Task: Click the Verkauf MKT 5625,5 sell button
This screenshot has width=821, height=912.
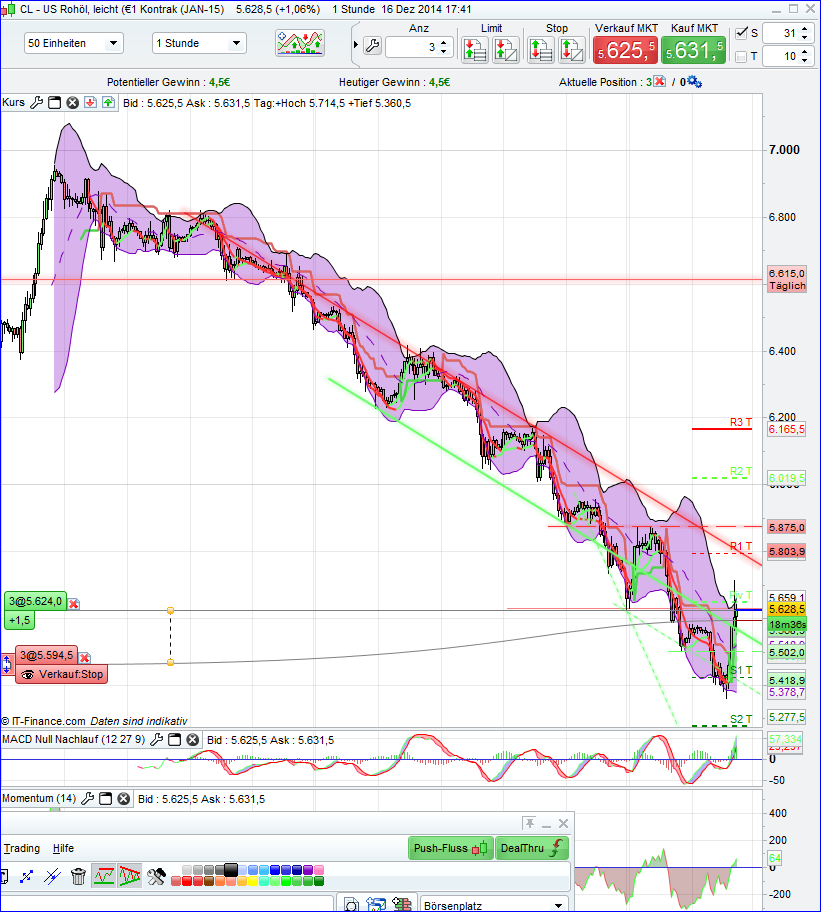Action: 625,48
